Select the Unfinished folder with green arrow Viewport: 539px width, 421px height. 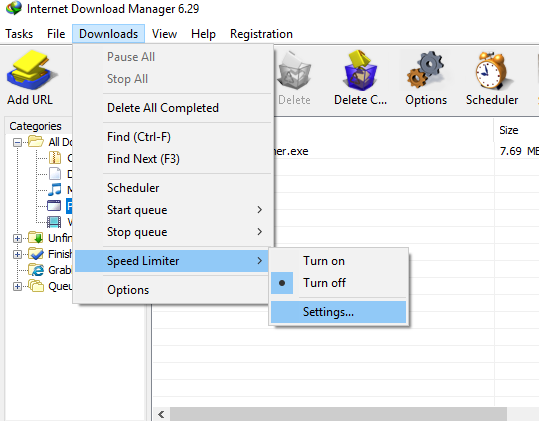36,237
